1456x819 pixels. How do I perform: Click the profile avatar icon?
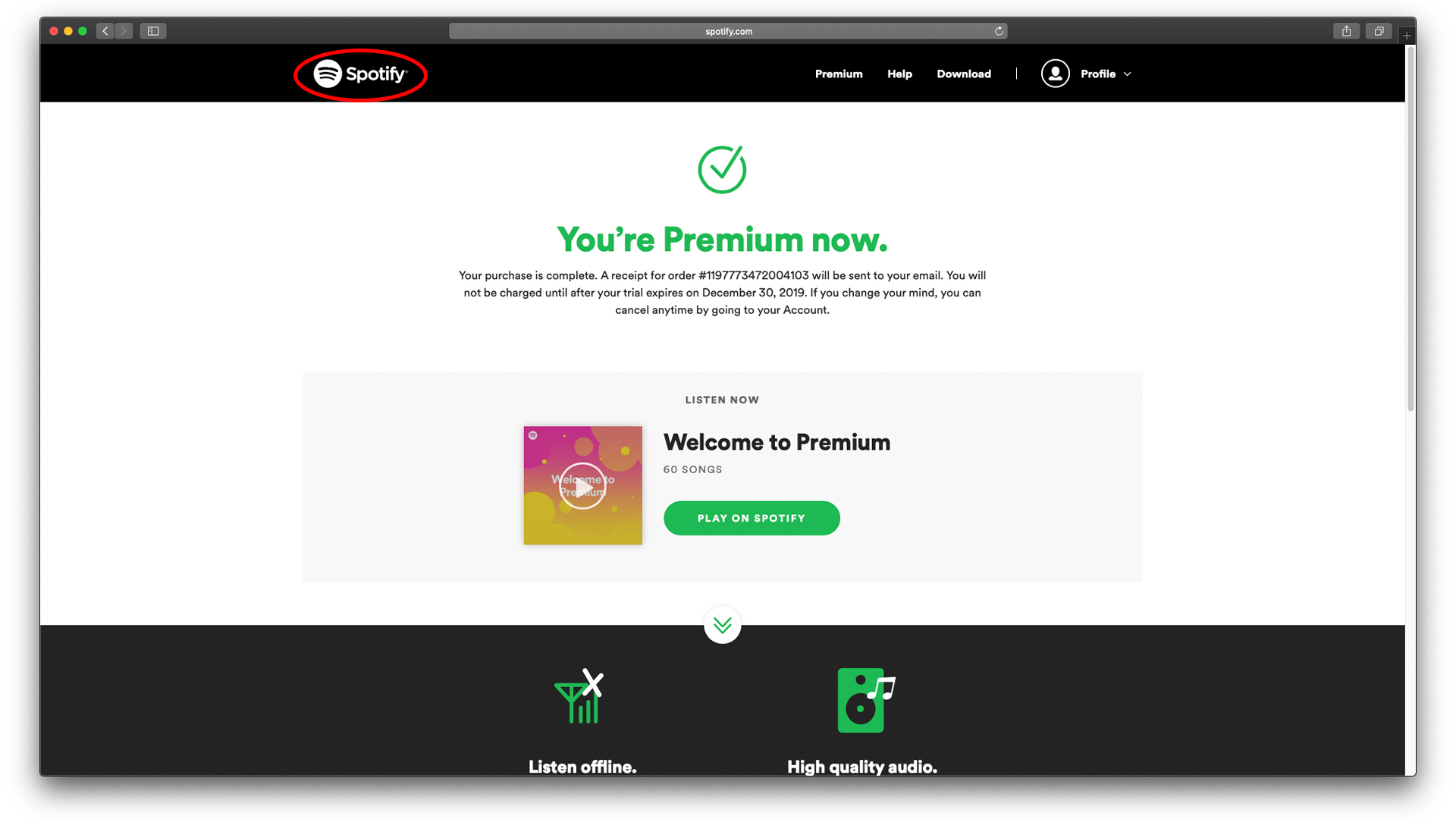pyautogui.click(x=1055, y=74)
